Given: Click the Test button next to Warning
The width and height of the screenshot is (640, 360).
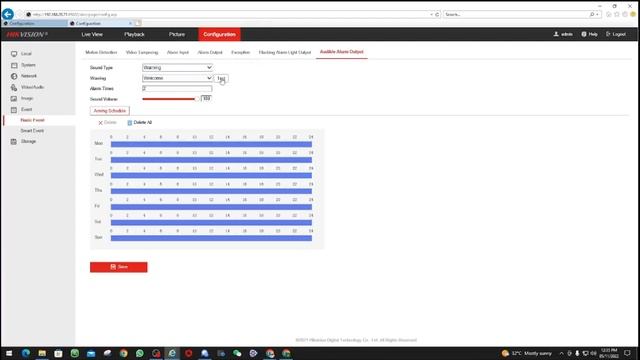Looking at the screenshot, I should click(221, 78).
